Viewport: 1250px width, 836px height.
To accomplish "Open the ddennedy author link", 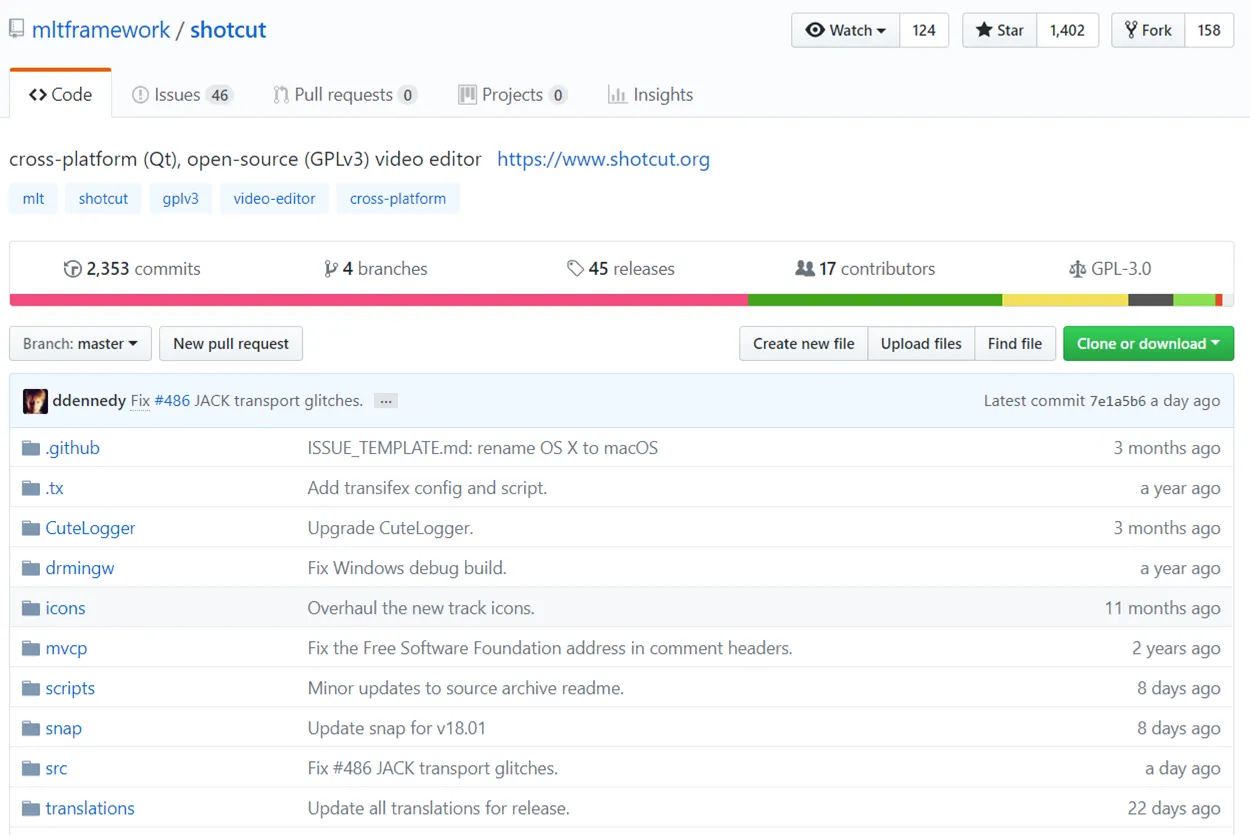I will (x=89, y=401).
